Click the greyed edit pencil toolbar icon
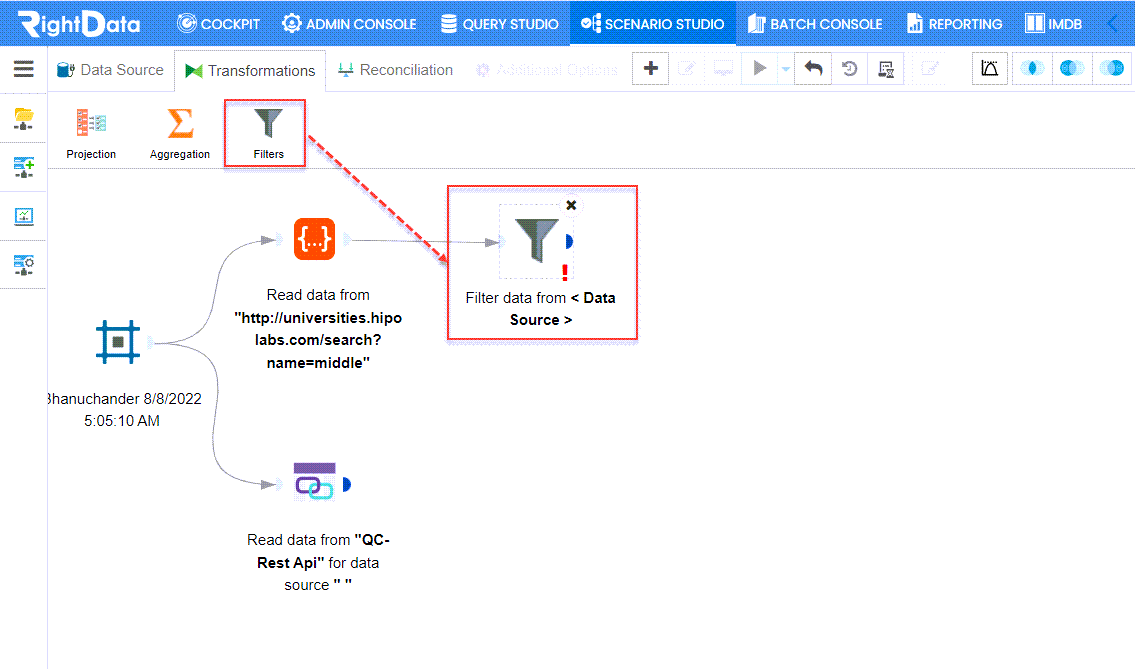The width and height of the screenshot is (1135, 669). 686,68
